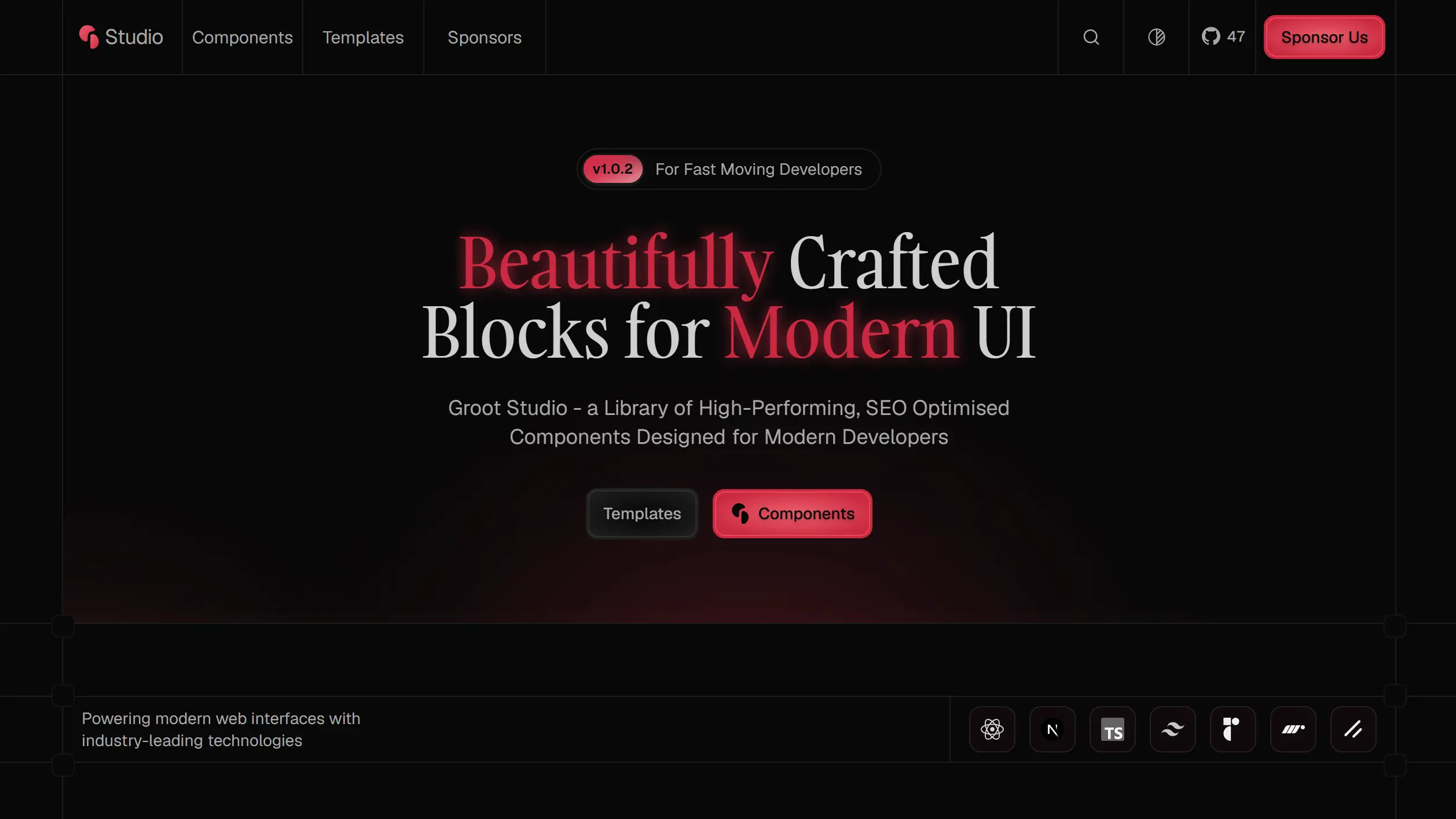Click the MUI-style slashes icon

coord(1293,729)
